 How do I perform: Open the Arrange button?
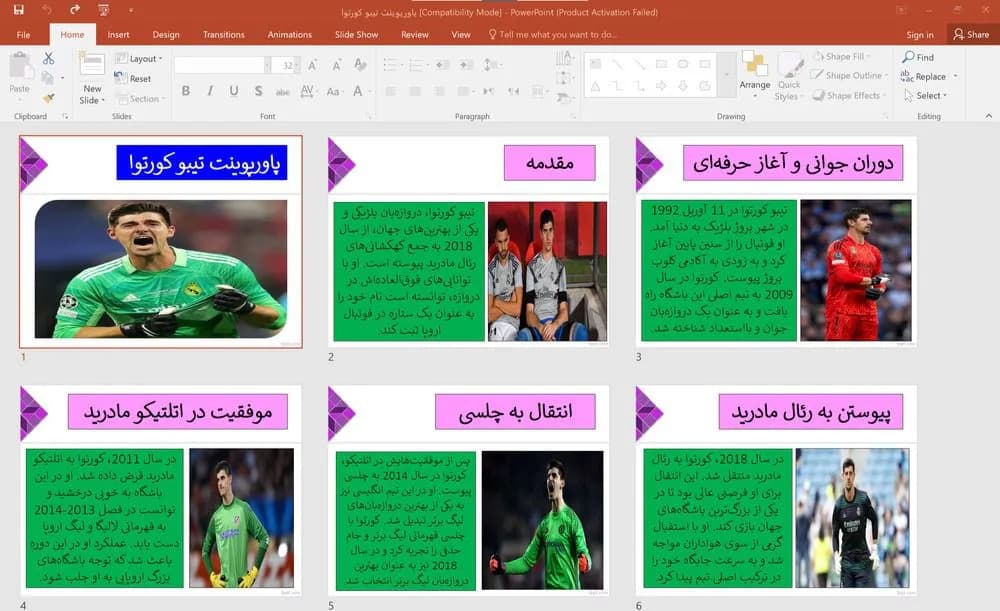[754, 75]
